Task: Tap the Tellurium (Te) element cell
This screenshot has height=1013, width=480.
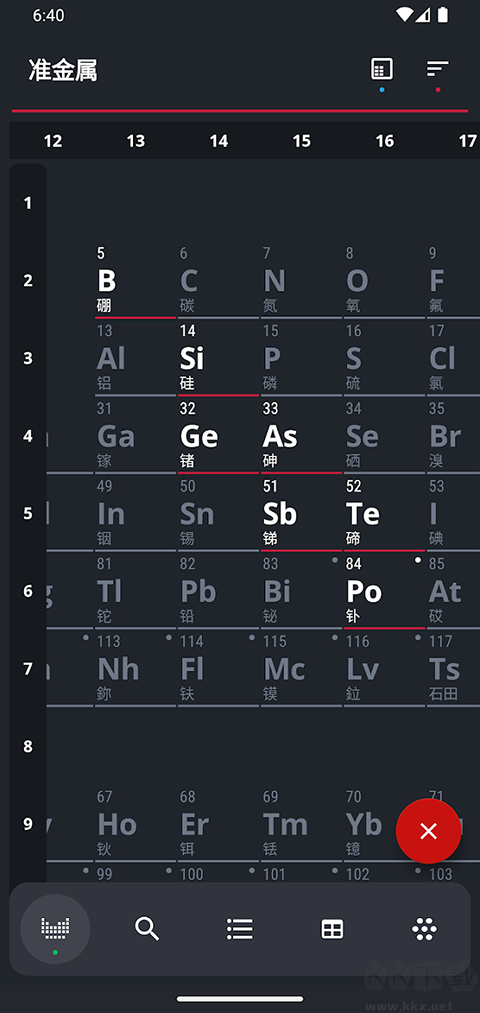Action: click(384, 513)
